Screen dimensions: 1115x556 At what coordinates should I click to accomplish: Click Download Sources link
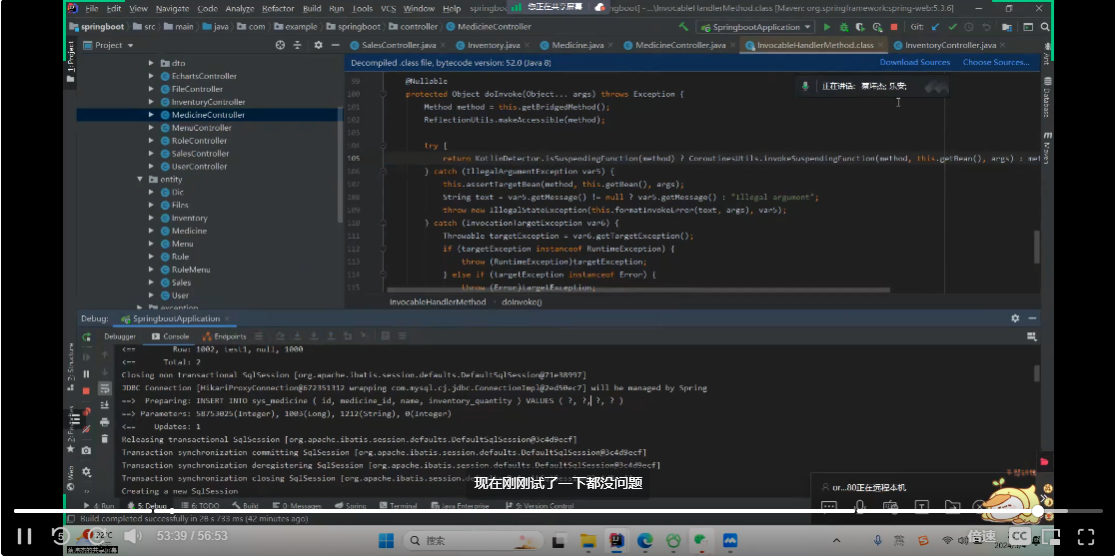point(914,63)
